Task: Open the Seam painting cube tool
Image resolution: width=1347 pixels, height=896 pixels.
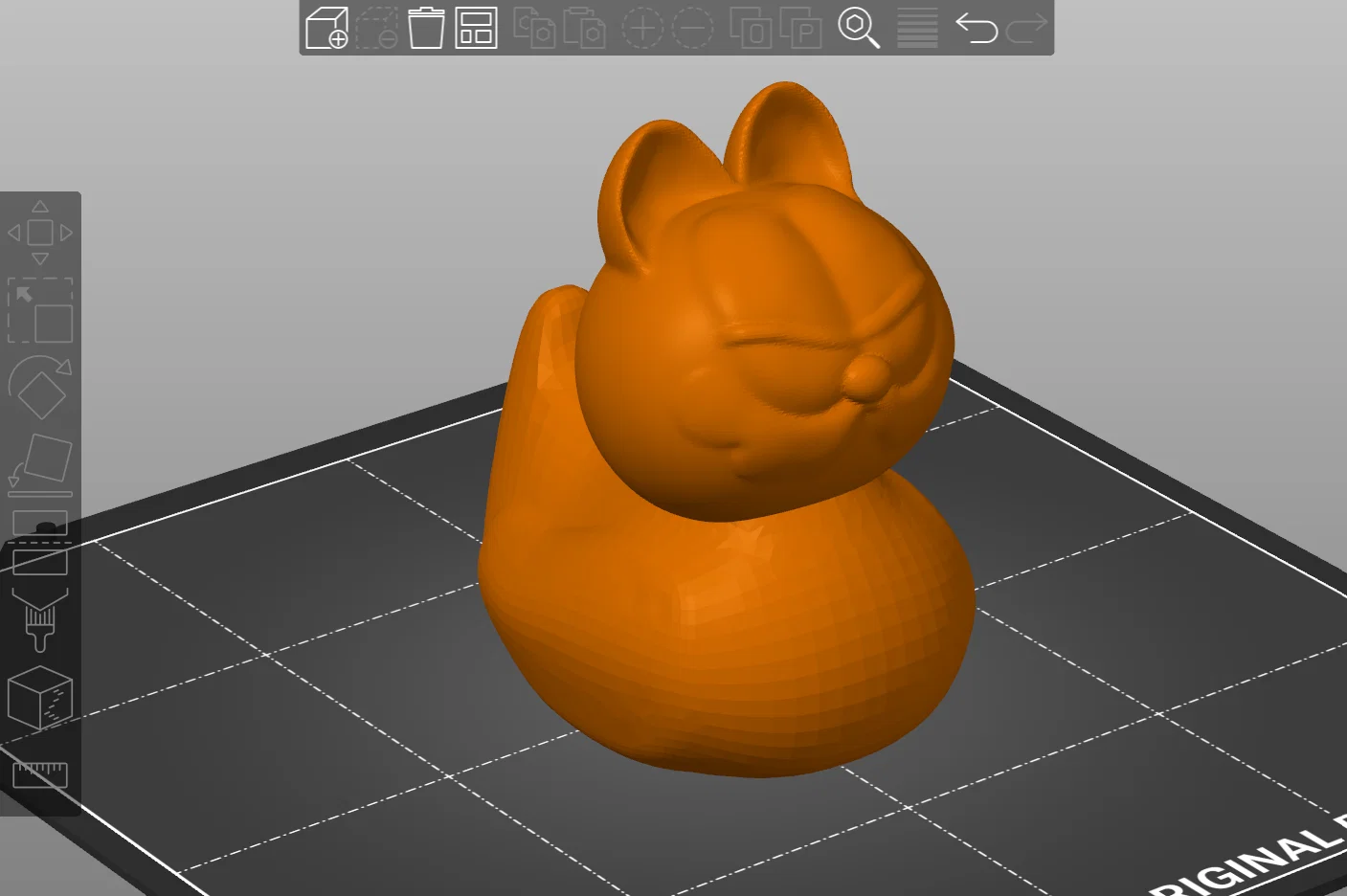Action: [x=40, y=698]
